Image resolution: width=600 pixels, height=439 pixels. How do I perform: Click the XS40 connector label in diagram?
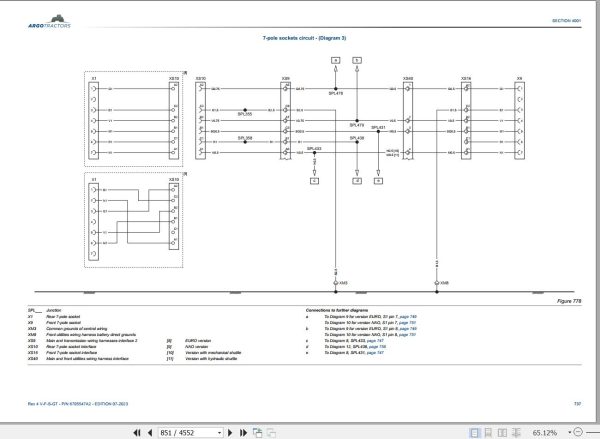click(x=408, y=78)
